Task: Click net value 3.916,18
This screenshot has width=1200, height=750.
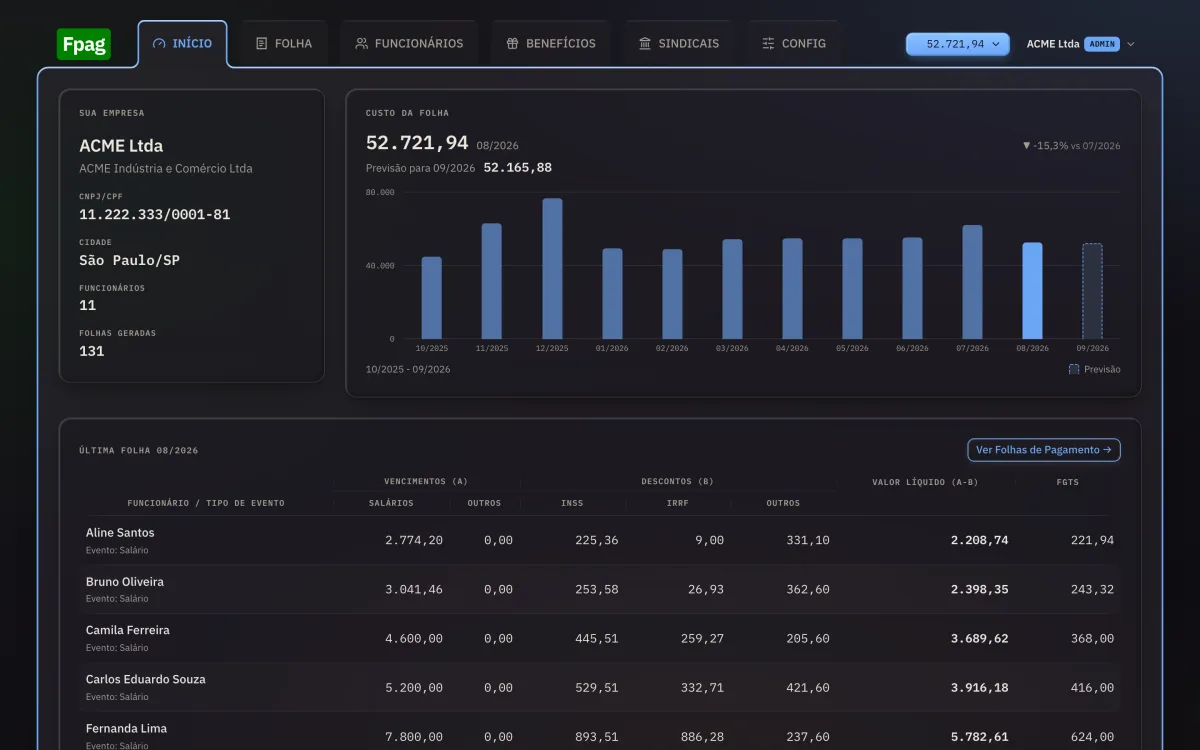Action: pos(979,687)
